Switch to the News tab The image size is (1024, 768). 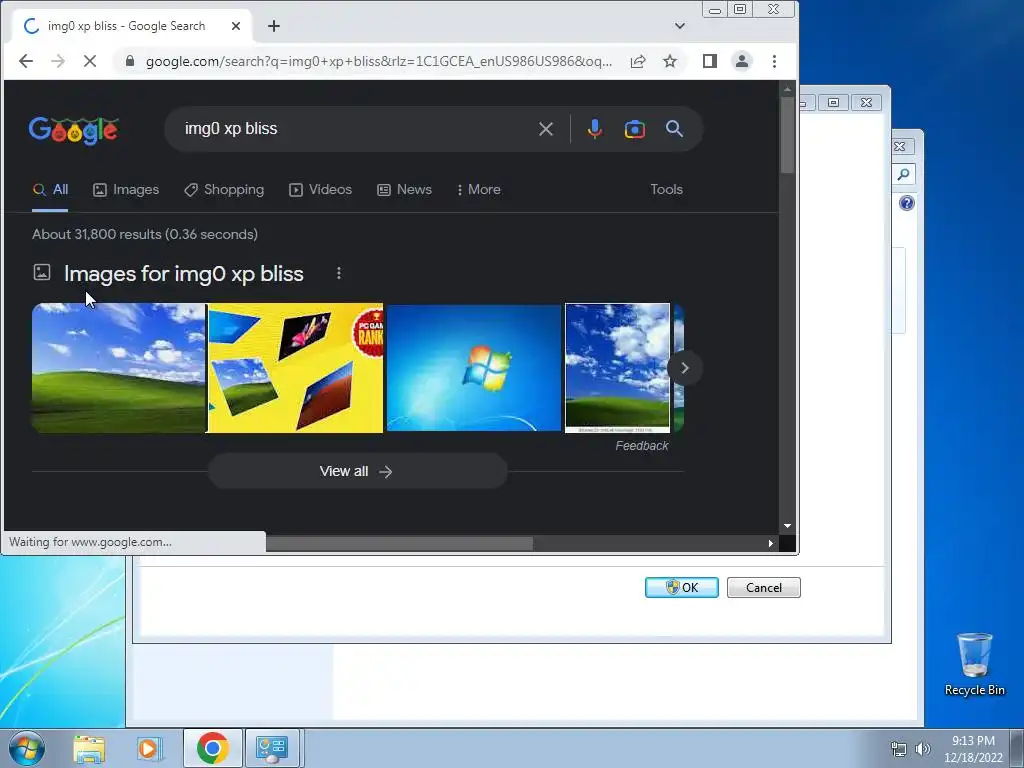point(404,189)
